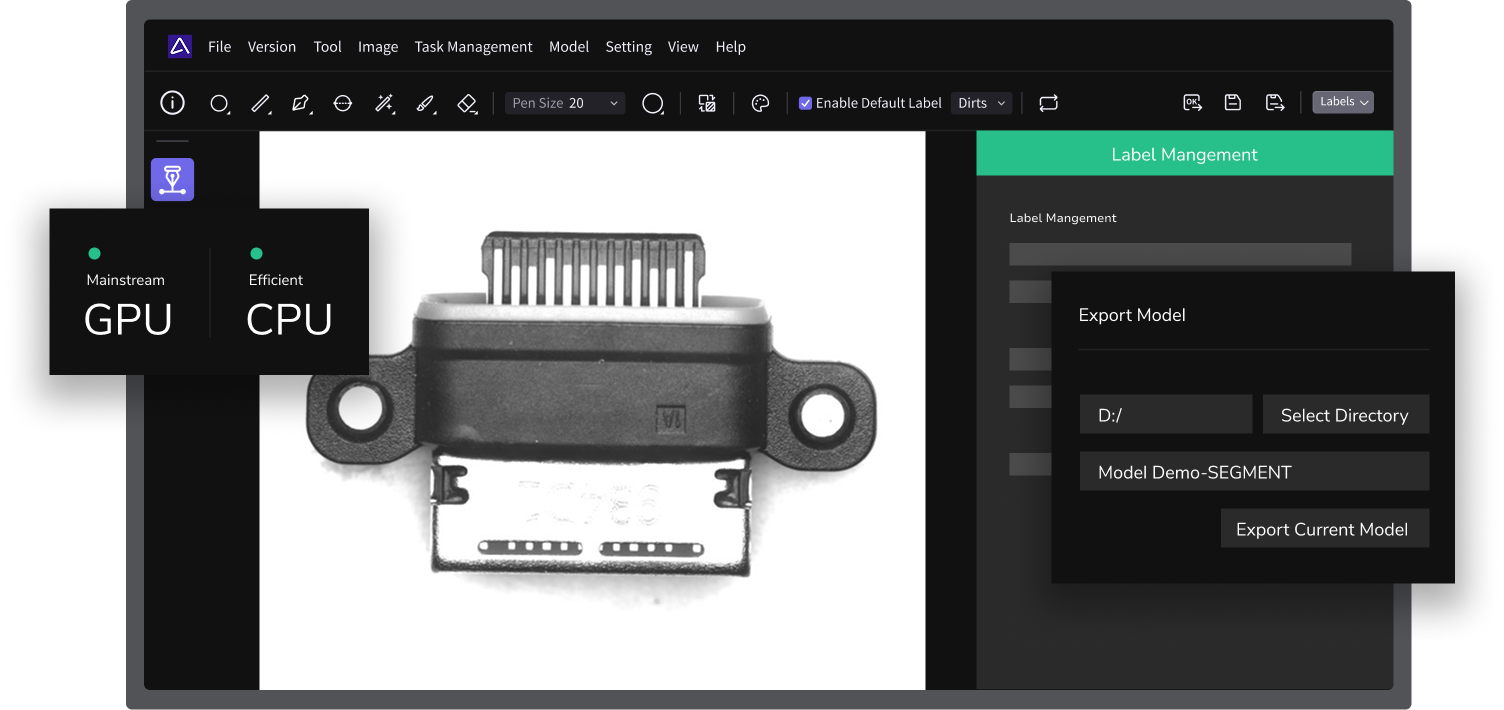1504x710 pixels.
Task: Uncheck the Enable Default Label checkbox
Action: (805, 103)
